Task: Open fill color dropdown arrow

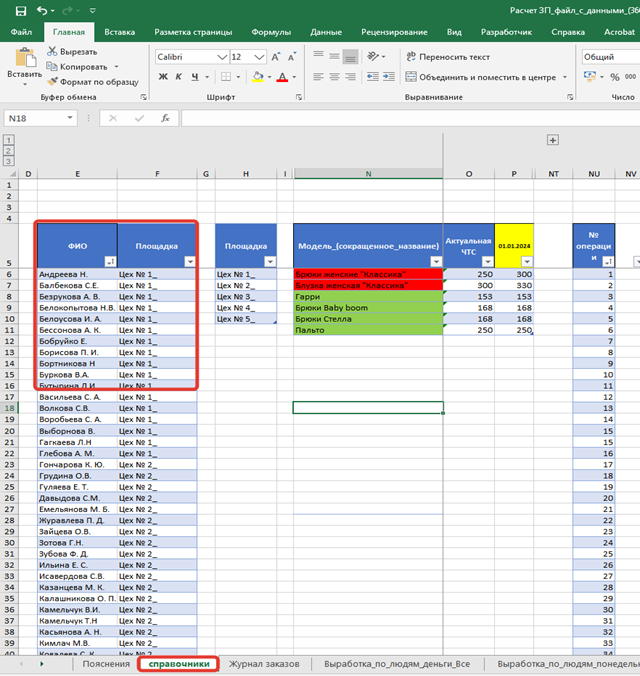Action: pyautogui.click(x=270, y=77)
